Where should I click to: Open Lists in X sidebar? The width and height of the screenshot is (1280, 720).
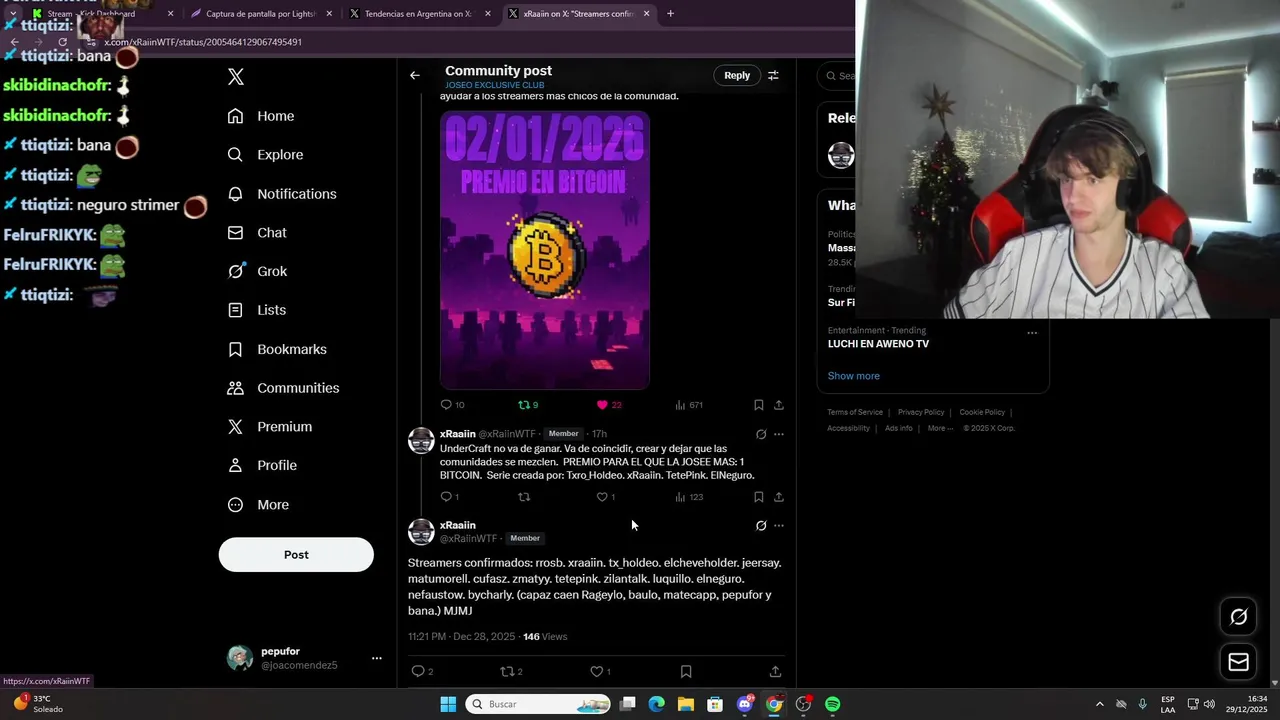coord(256,310)
